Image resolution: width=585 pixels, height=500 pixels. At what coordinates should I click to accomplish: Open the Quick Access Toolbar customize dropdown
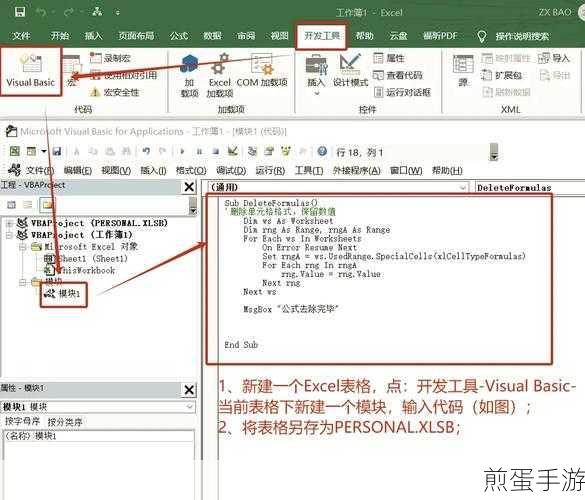[x=118, y=13]
